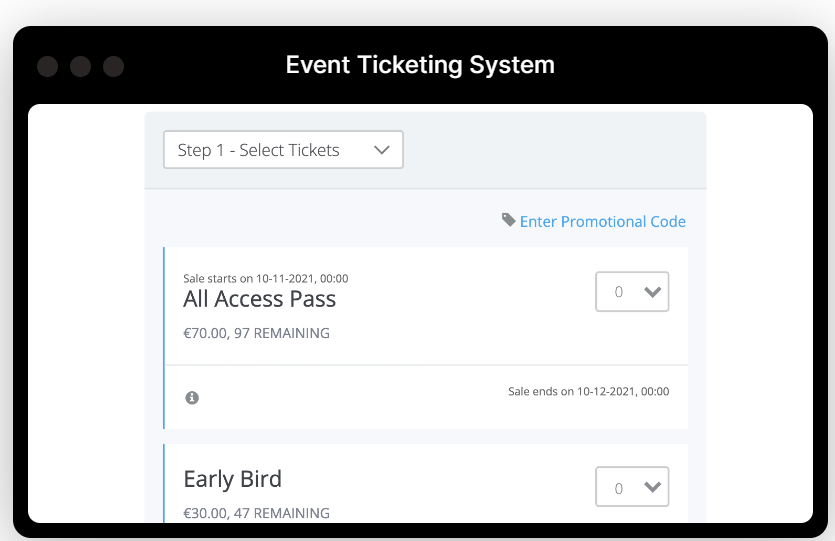835x541 pixels.
Task: Click the Sale starts on 10-11-2021 text
Action: pos(265,279)
